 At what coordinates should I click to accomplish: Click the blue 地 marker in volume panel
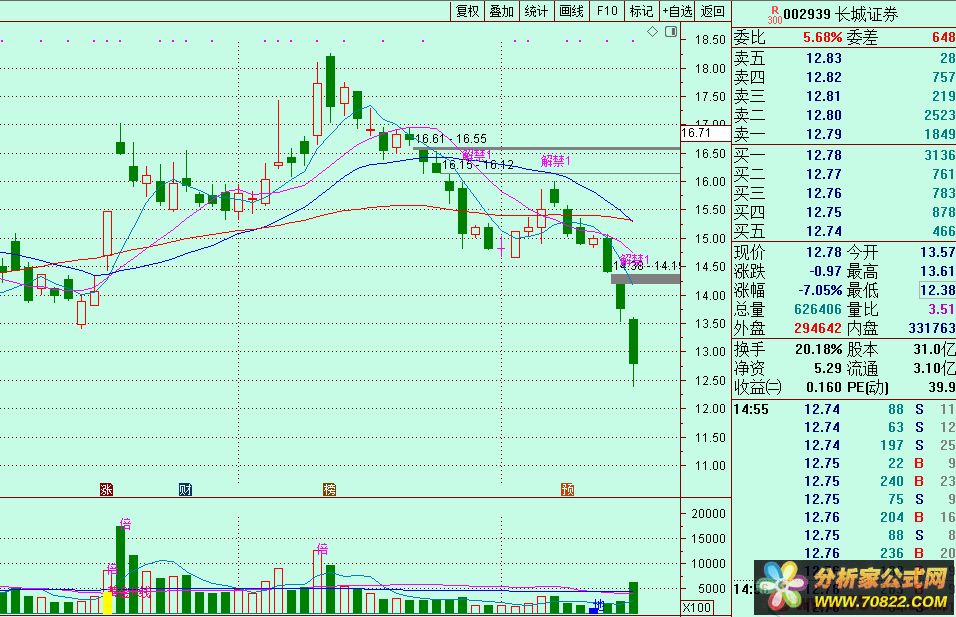coord(597,607)
